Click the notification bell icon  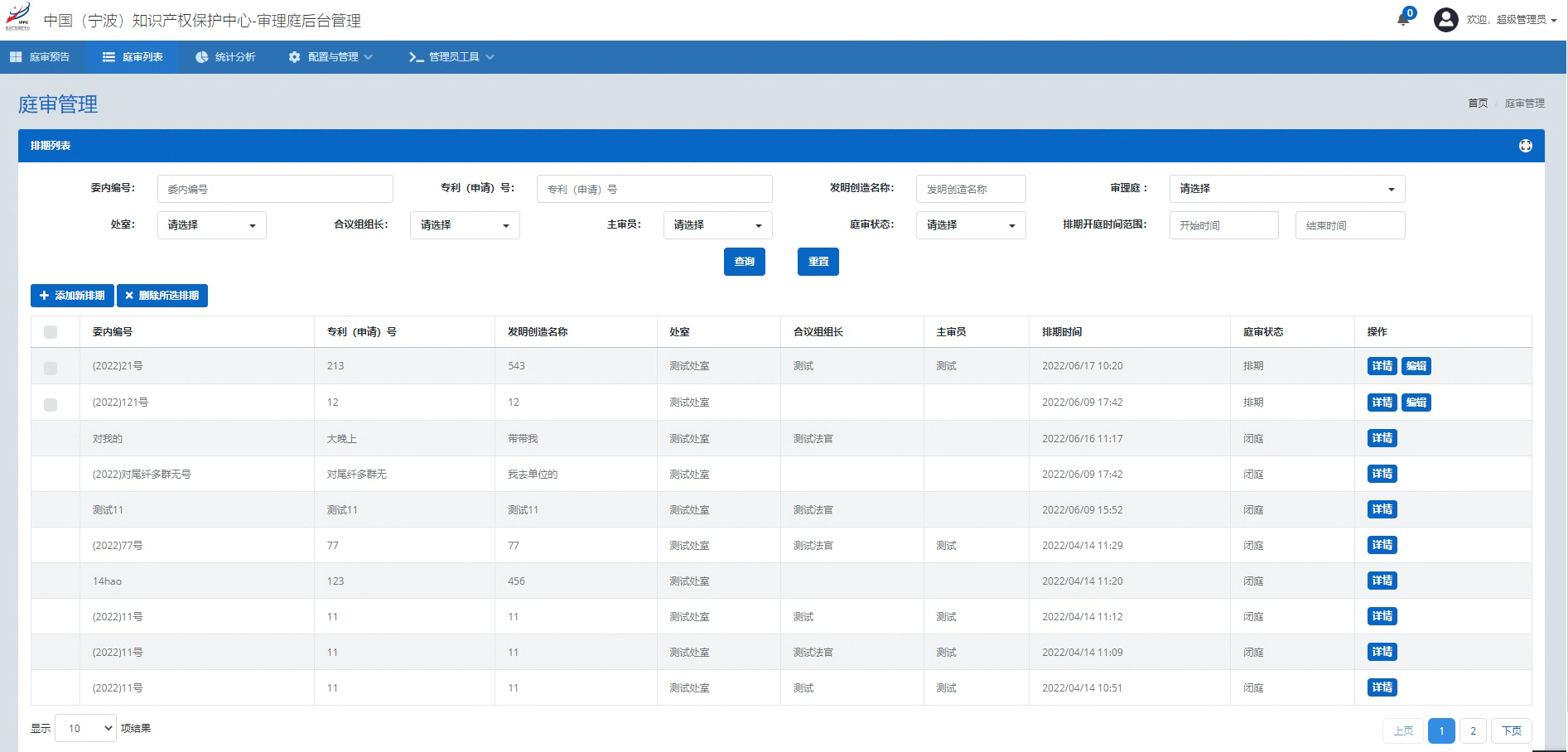point(1404,18)
